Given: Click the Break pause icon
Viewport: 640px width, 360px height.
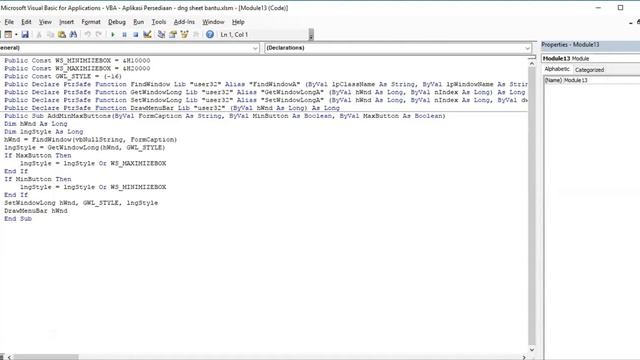Looking at the screenshot, I should [x=124, y=35].
